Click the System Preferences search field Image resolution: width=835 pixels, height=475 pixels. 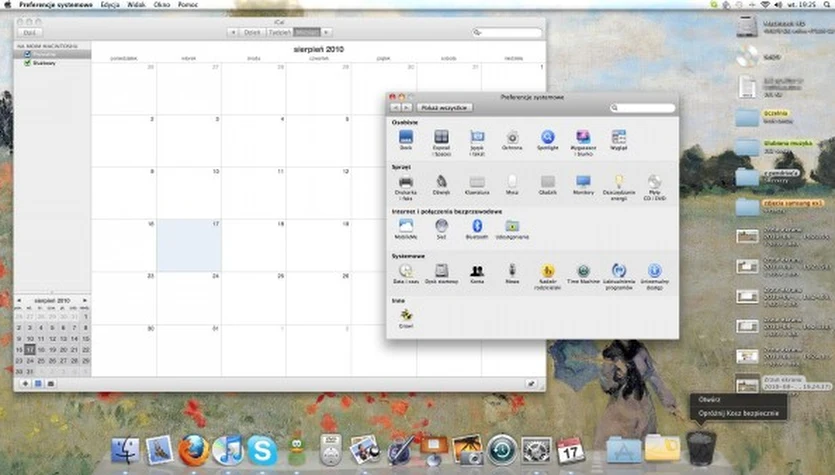click(643, 107)
